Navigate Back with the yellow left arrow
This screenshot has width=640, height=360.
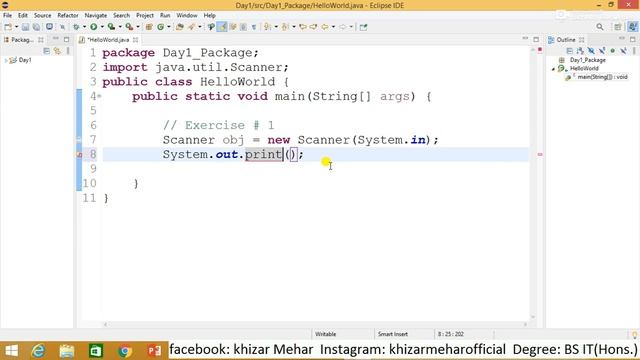coord(324,27)
